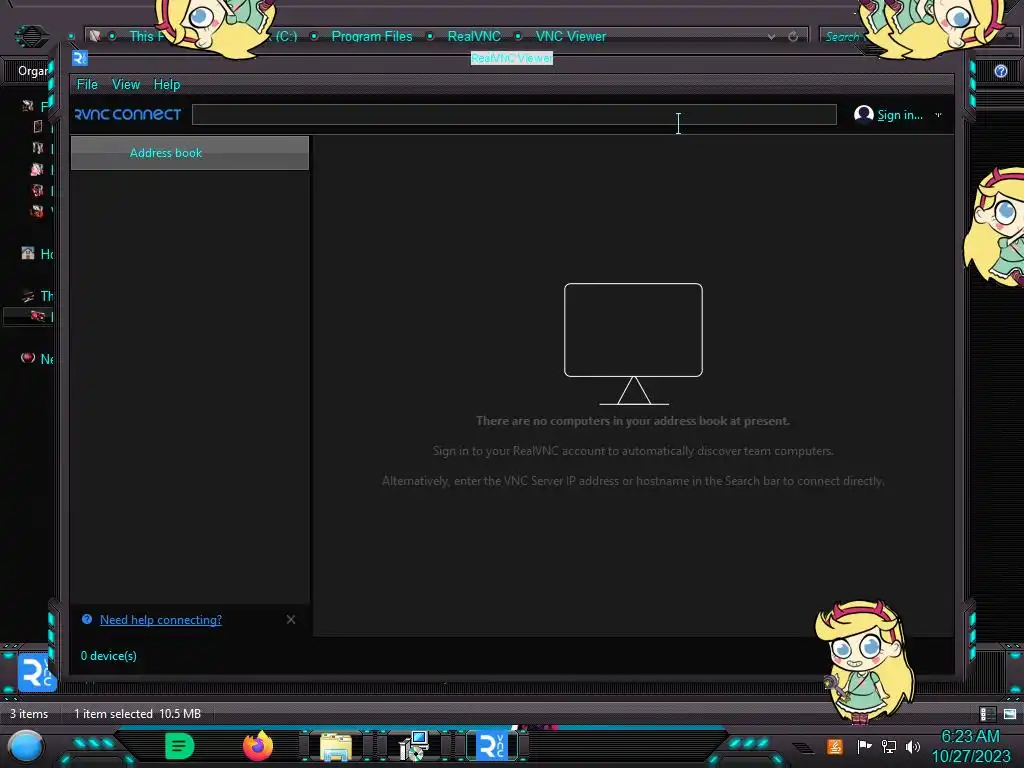
Task: Dismiss the Need help connecting banner
Action: coord(291,619)
